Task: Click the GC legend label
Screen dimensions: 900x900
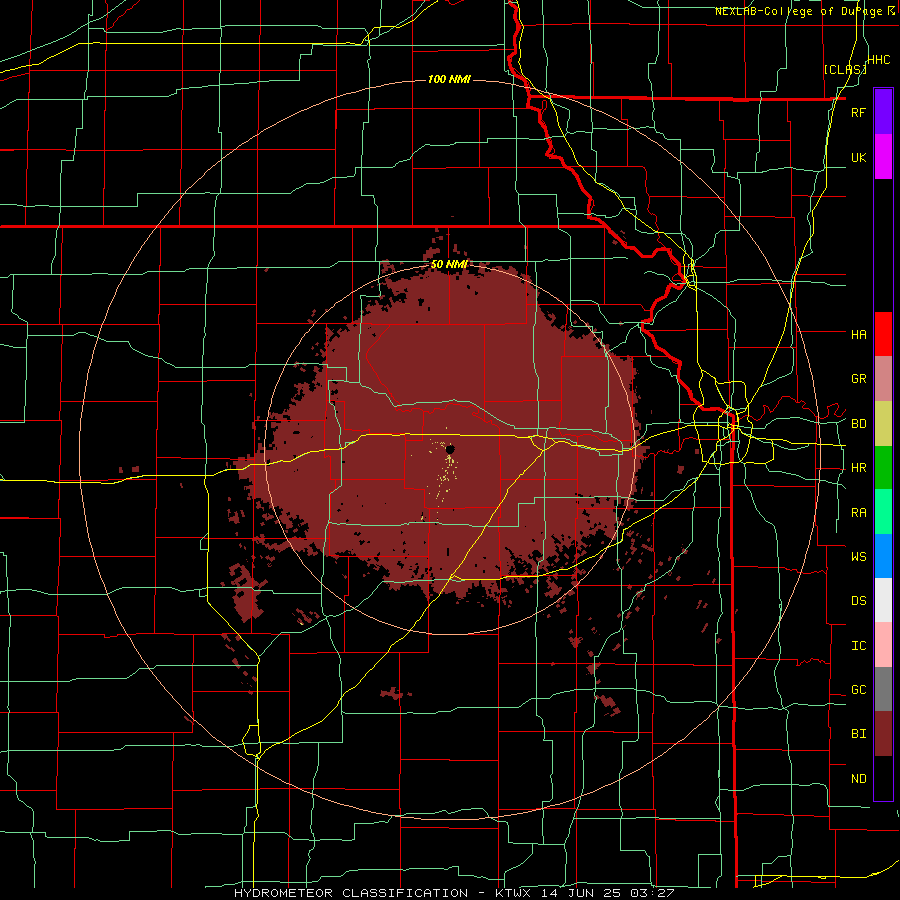Action: click(858, 689)
